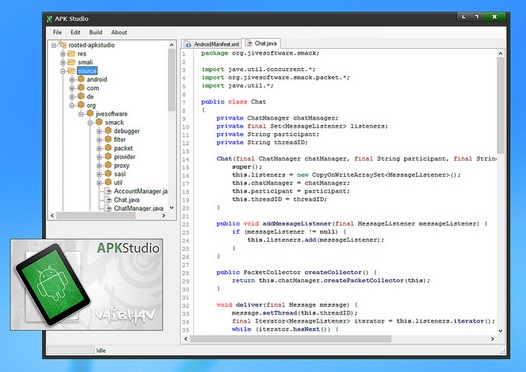Expand the de package node

point(72,97)
